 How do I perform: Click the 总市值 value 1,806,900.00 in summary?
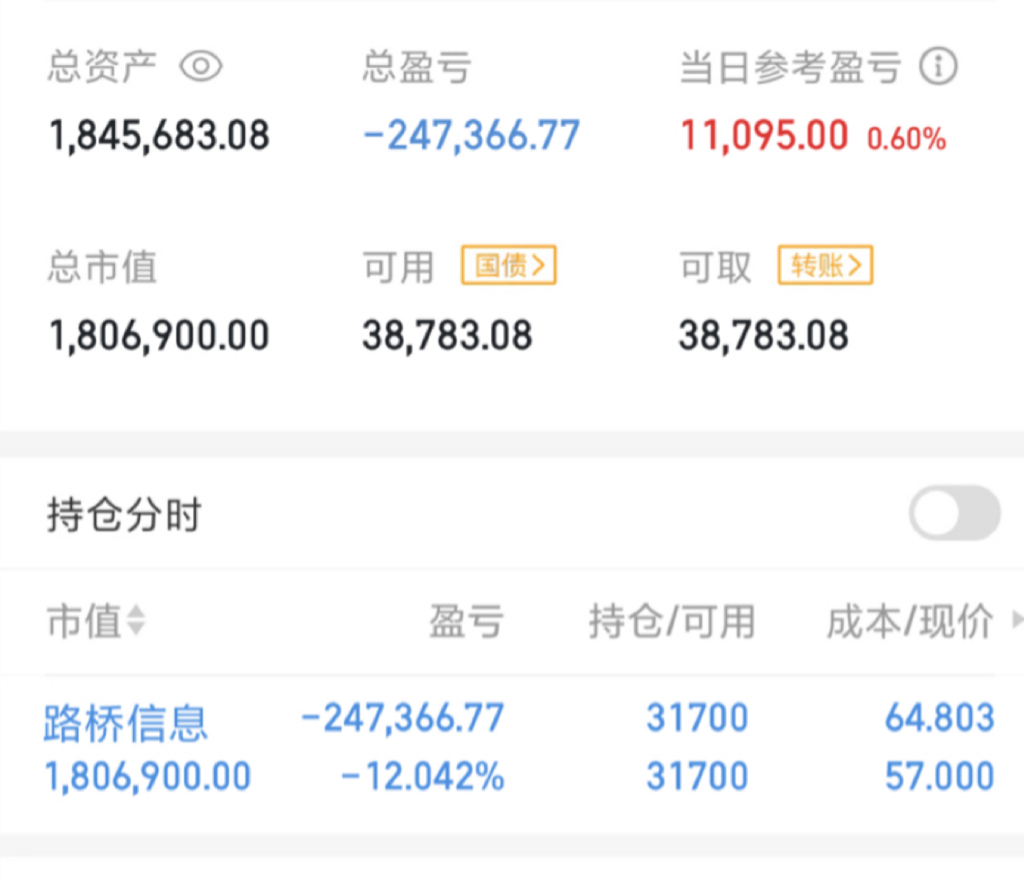pos(160,335)
